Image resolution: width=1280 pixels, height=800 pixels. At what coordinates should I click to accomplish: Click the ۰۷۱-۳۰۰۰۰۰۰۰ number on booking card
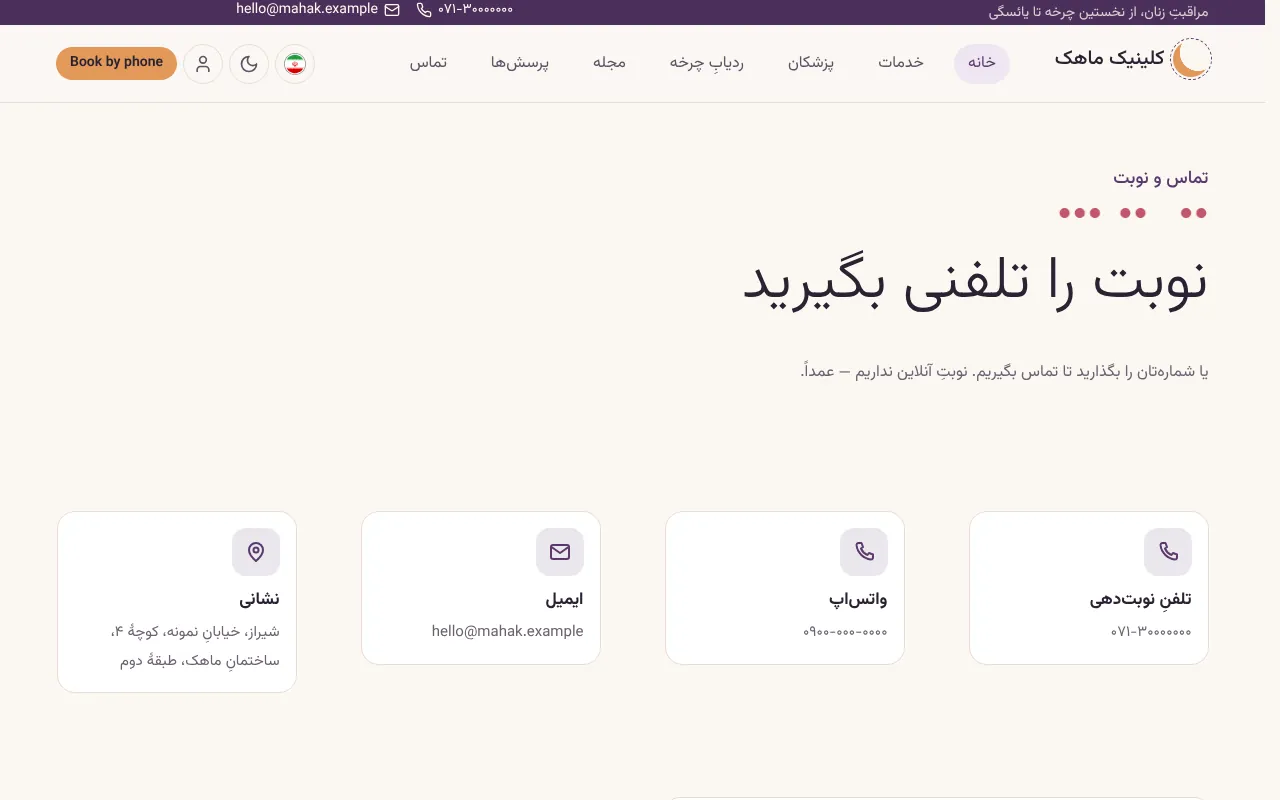coord(1151,632)
